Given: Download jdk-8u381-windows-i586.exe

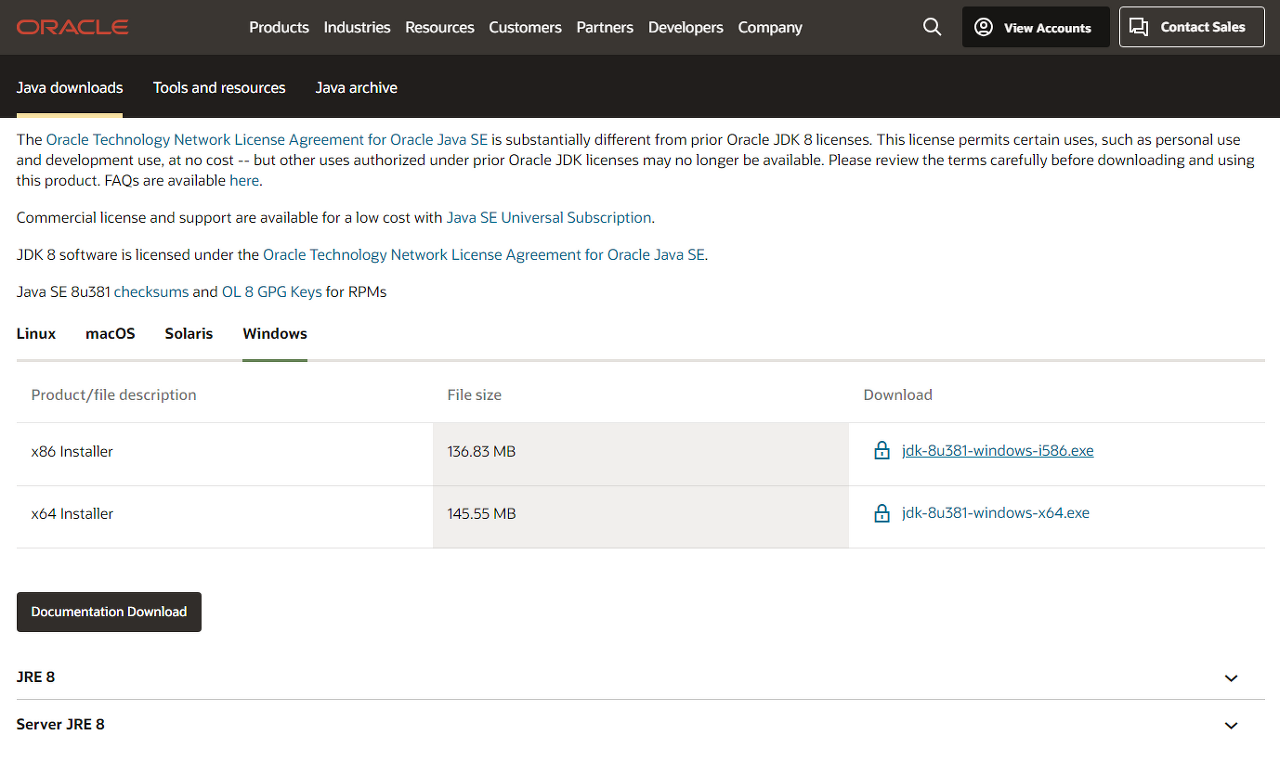Looking at the screenshot, I should point(998,451).
